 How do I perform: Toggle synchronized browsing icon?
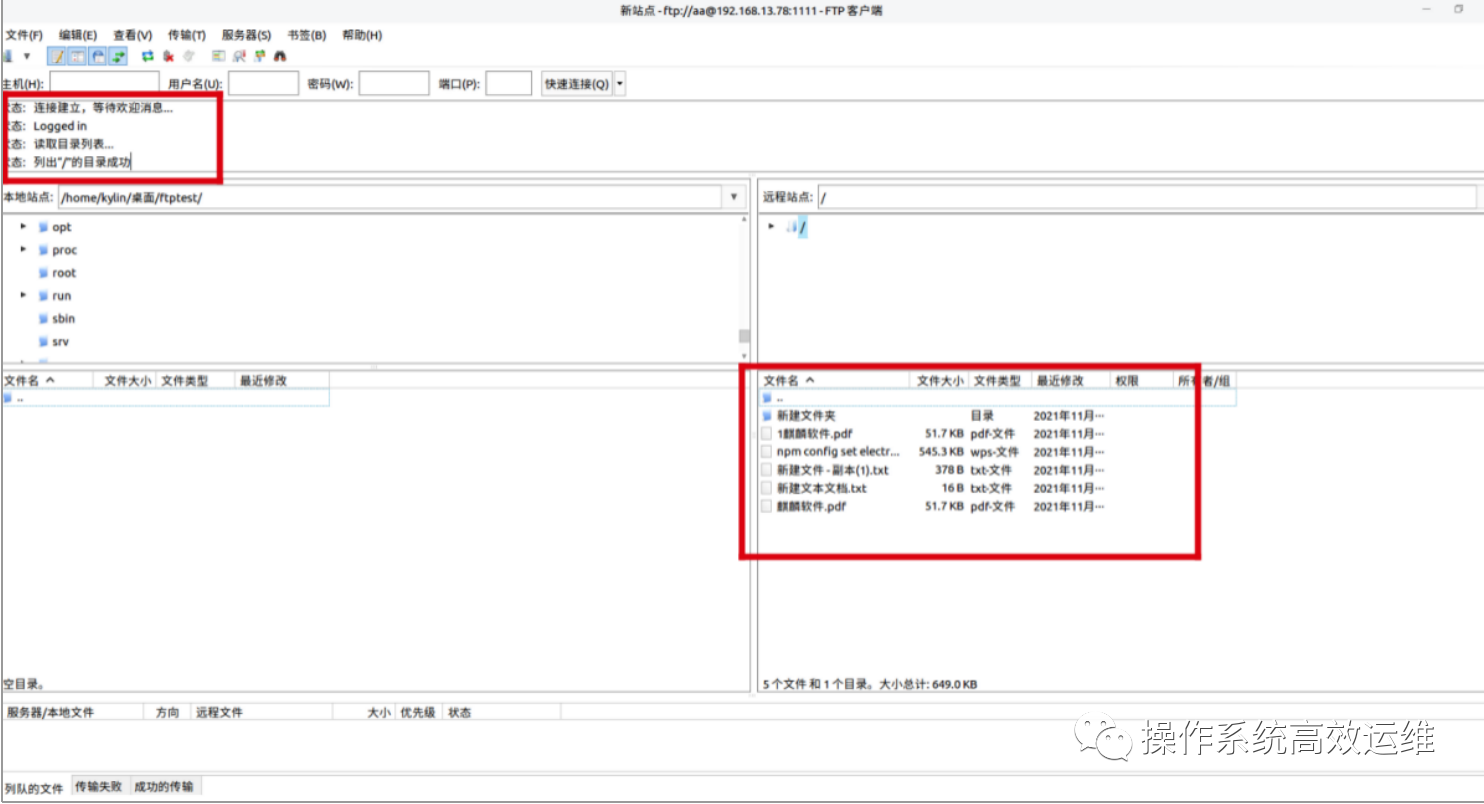point(260,56)
